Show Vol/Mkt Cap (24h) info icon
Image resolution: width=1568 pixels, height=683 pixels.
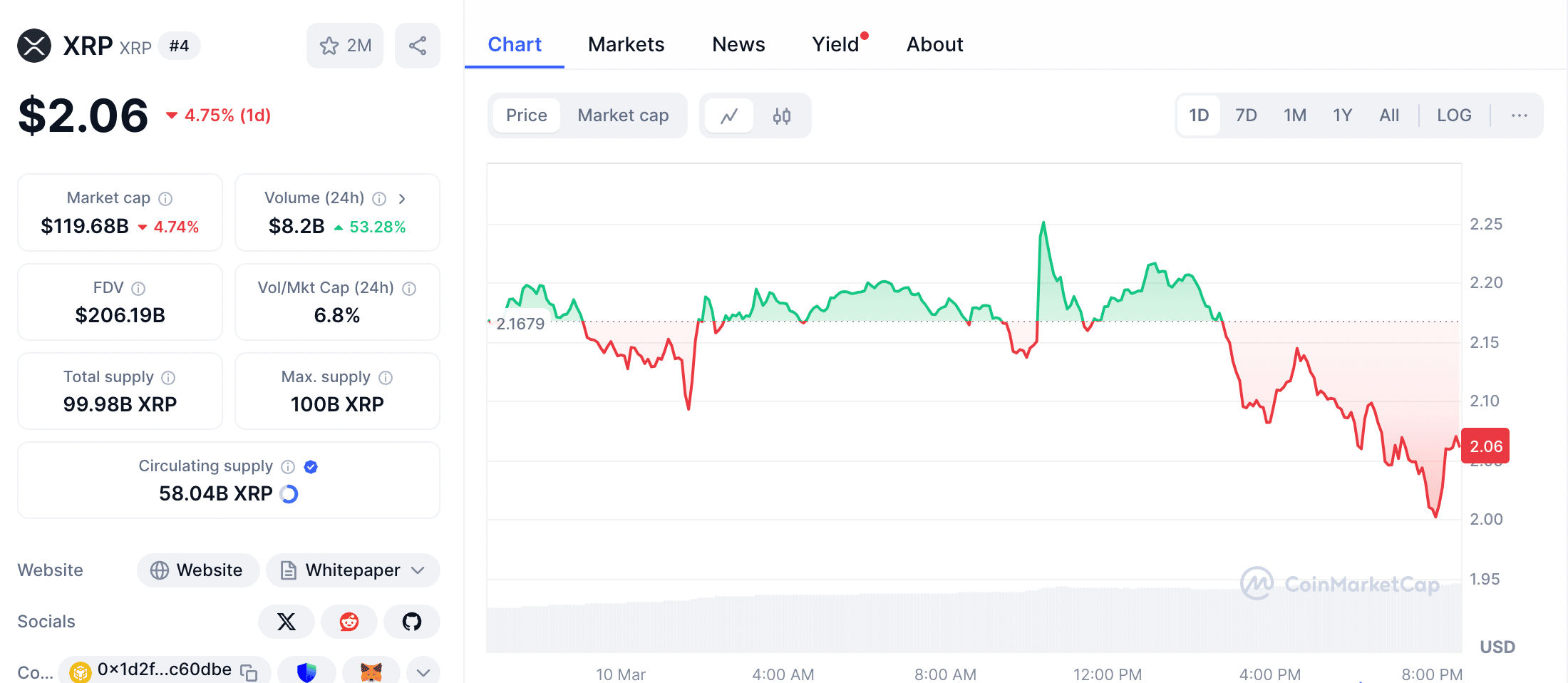click(409, 288)
